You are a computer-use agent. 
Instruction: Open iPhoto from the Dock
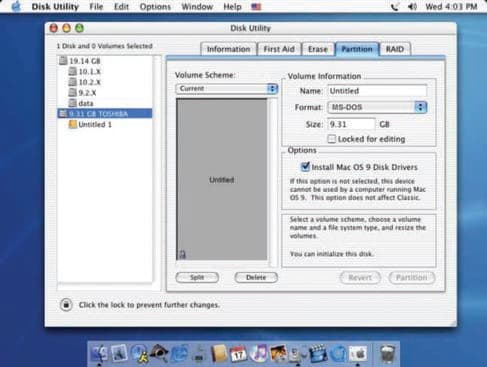[278, 353]
